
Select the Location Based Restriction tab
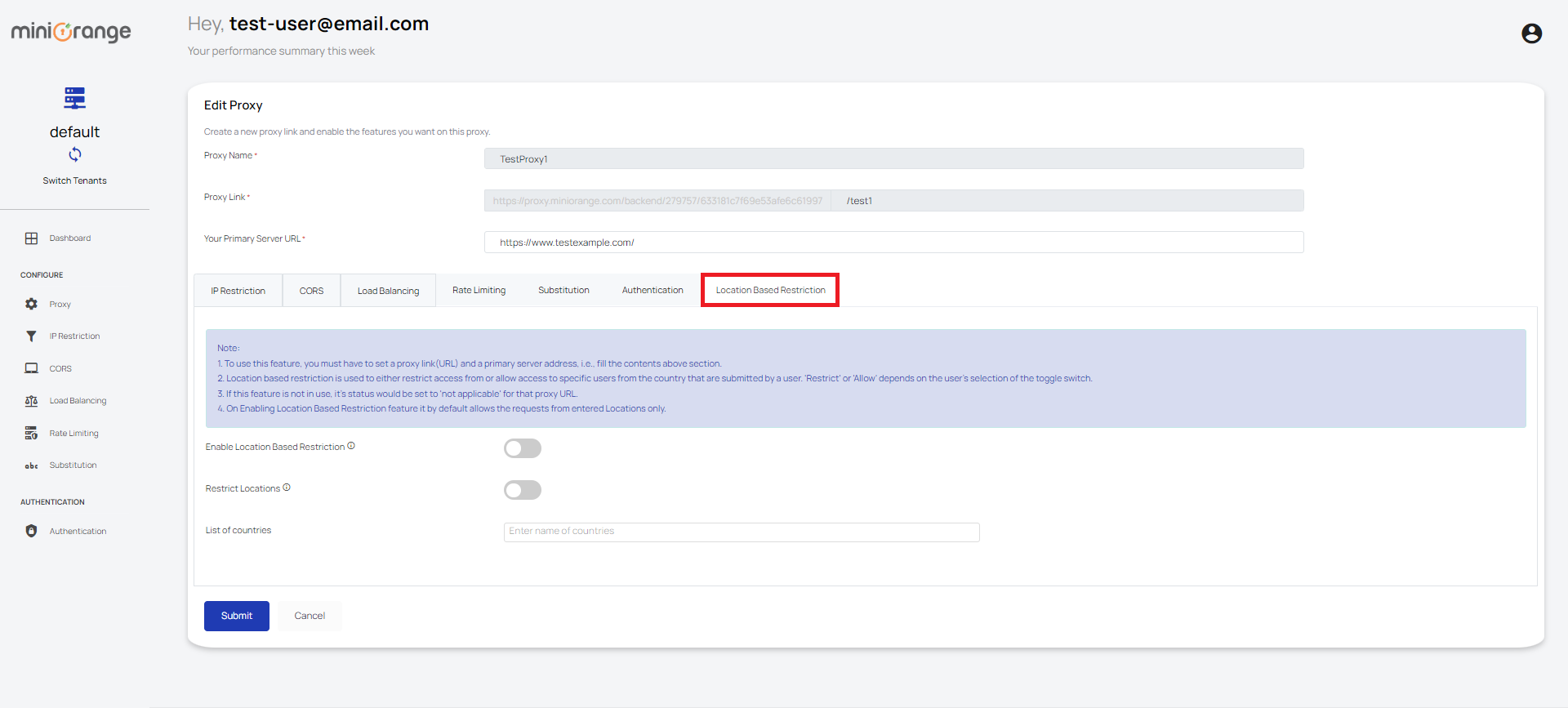pos(770,290)
